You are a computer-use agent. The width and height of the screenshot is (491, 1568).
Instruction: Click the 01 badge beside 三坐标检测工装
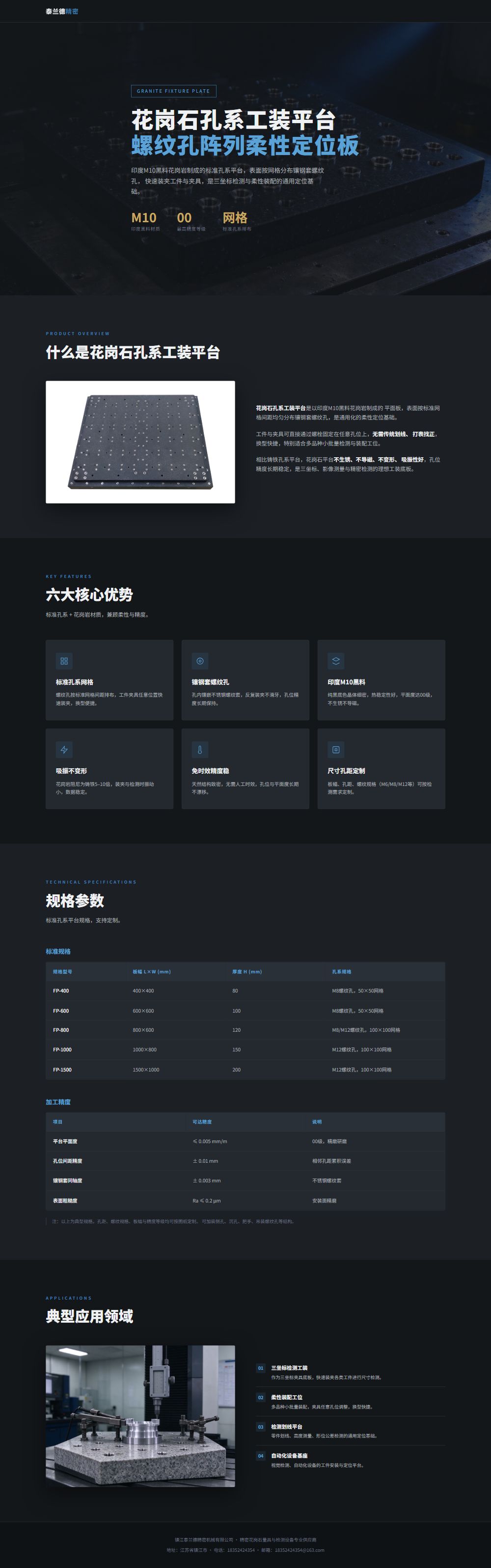coord(261,1368)
